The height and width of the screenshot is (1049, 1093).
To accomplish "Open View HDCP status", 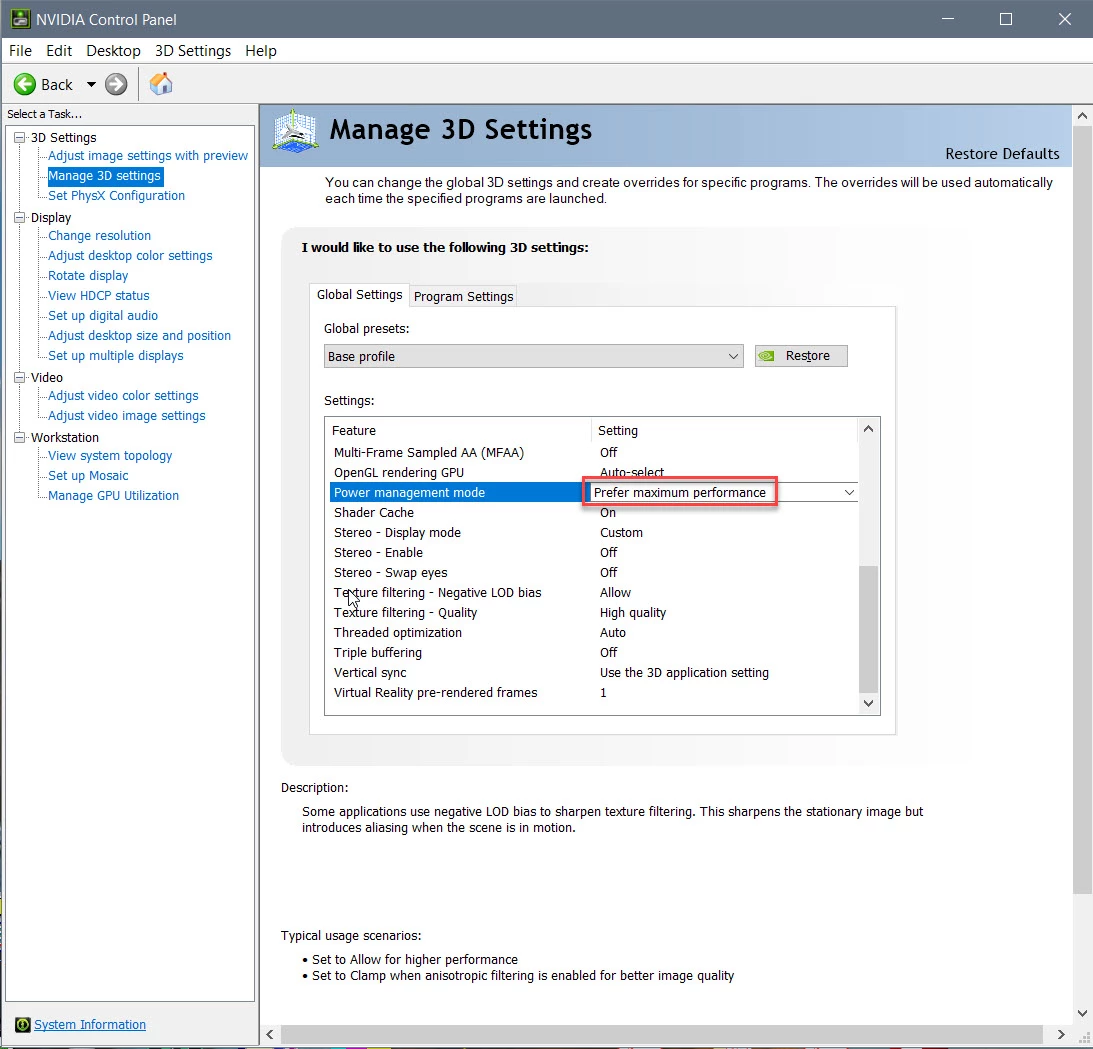I will point(98,296).
